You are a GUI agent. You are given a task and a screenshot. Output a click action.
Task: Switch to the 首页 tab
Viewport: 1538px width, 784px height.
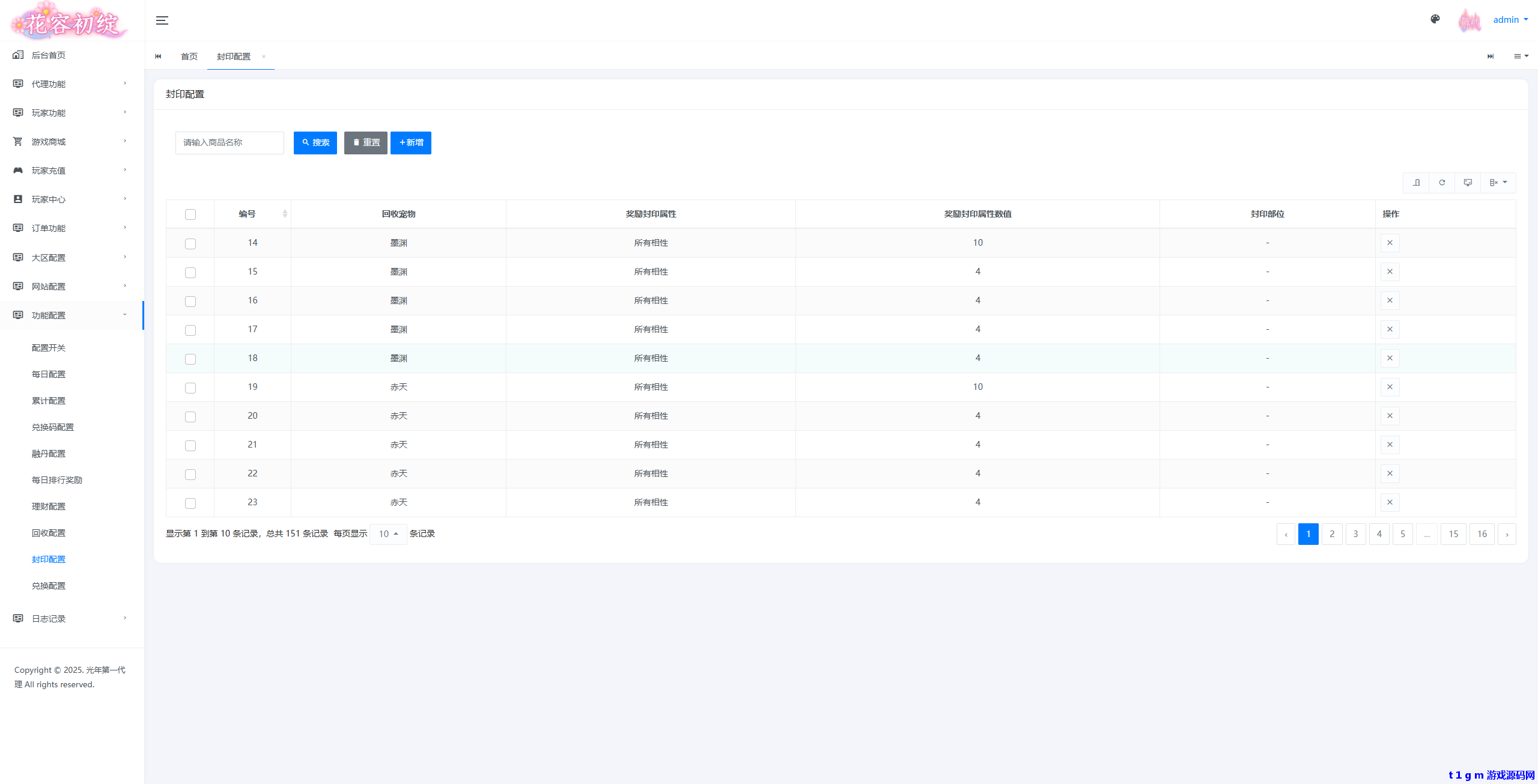189,56
